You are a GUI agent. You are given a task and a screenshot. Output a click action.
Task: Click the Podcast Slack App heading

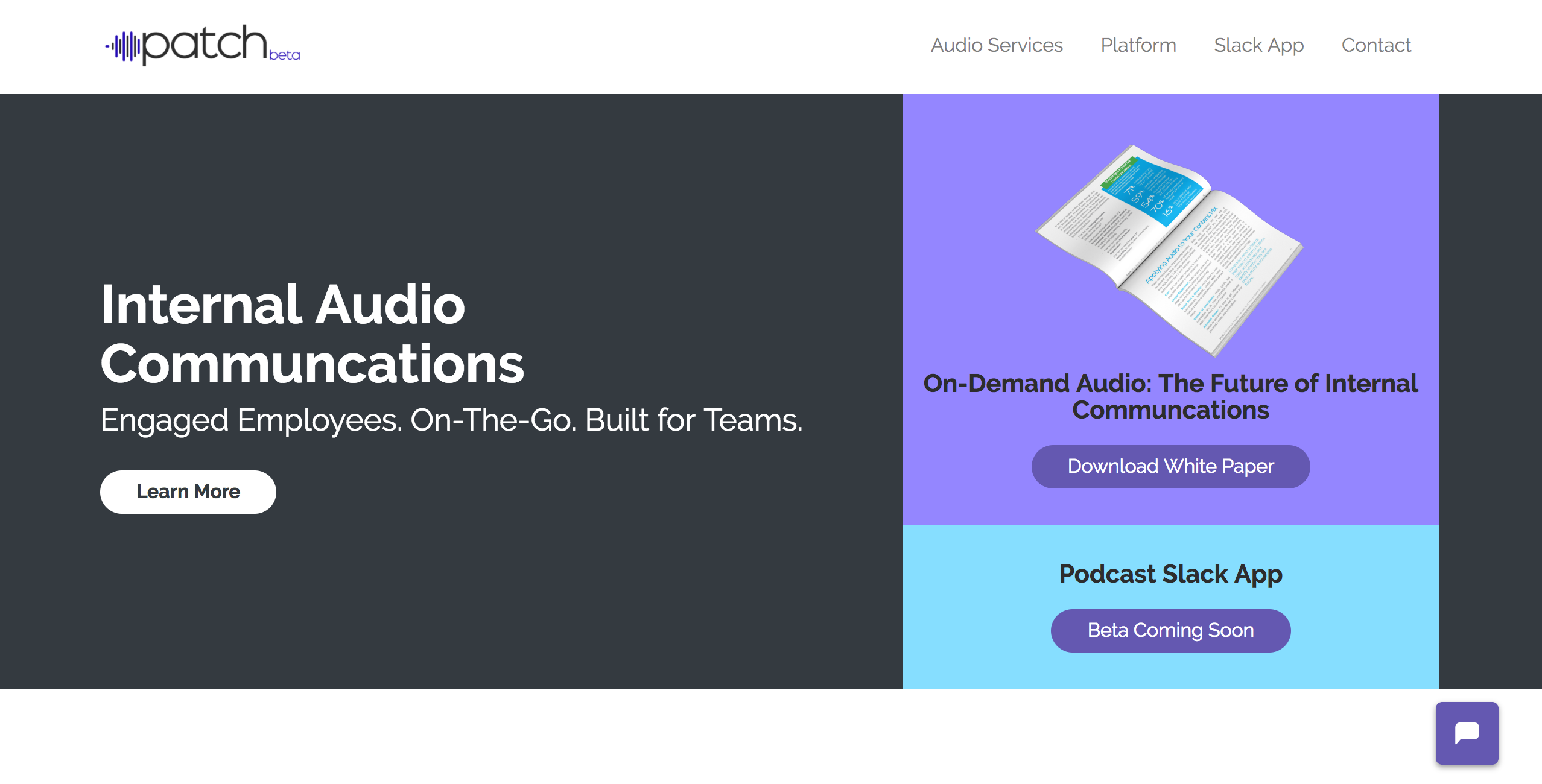click(1170, 574)
